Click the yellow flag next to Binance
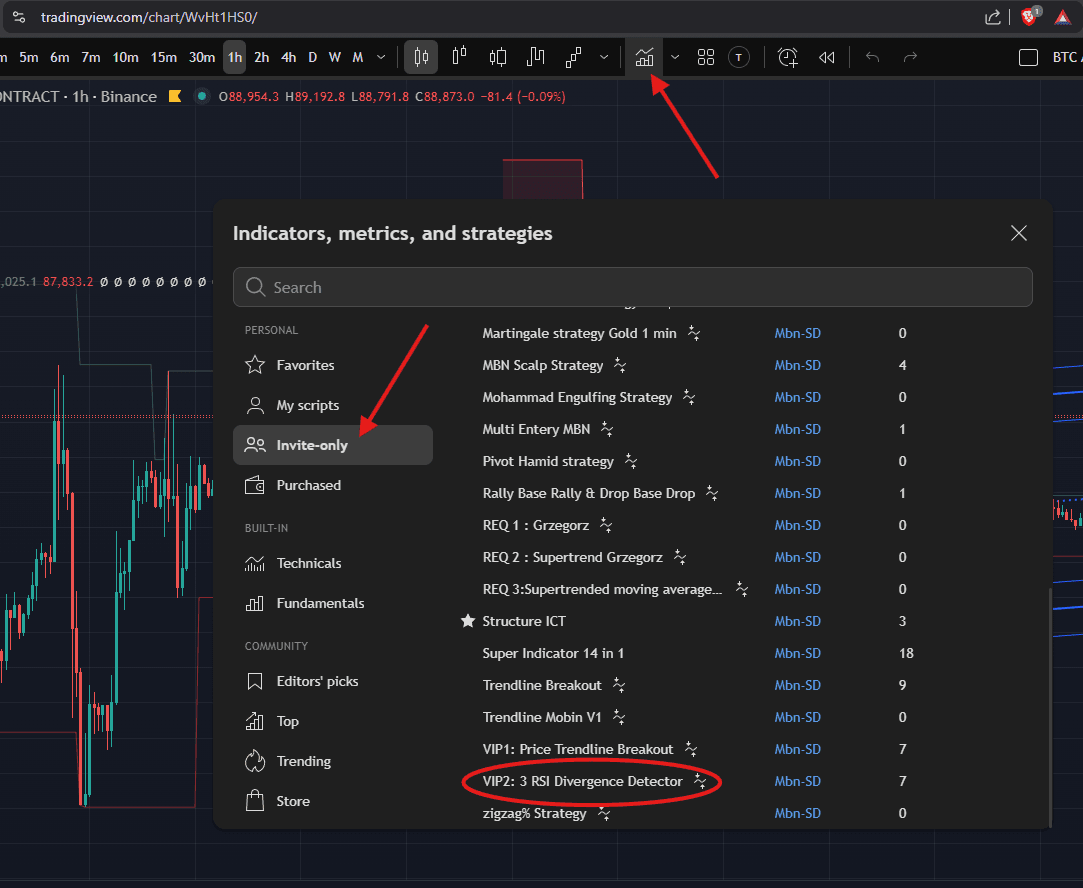Screen dimensions: 1083x888 tap(175, 96)
